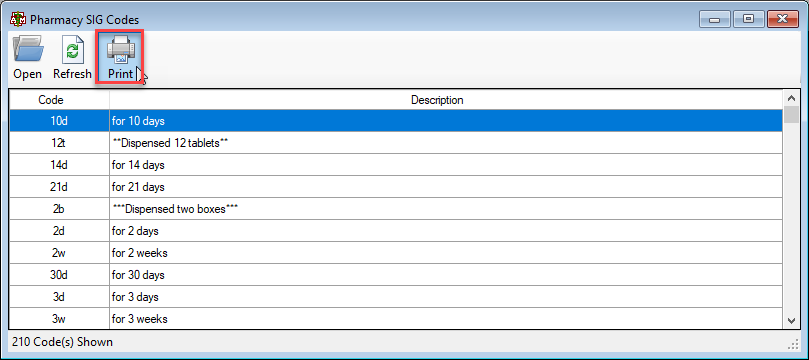The image size is (809, 360).
Task: Select the 2d code cell
Action: [59, 231]
